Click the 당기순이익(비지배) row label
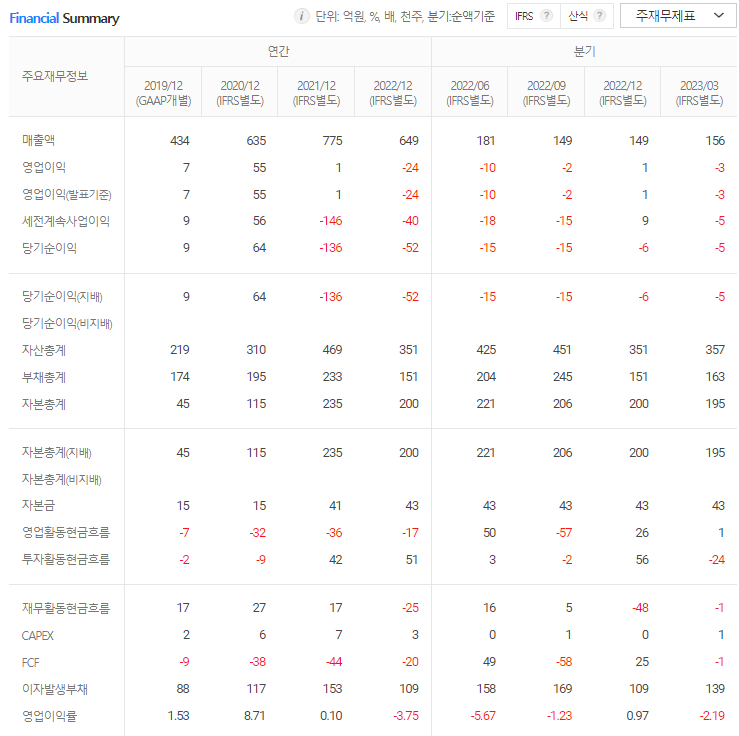739x736 pixels. pyautogui.click(x=67, y=323)
